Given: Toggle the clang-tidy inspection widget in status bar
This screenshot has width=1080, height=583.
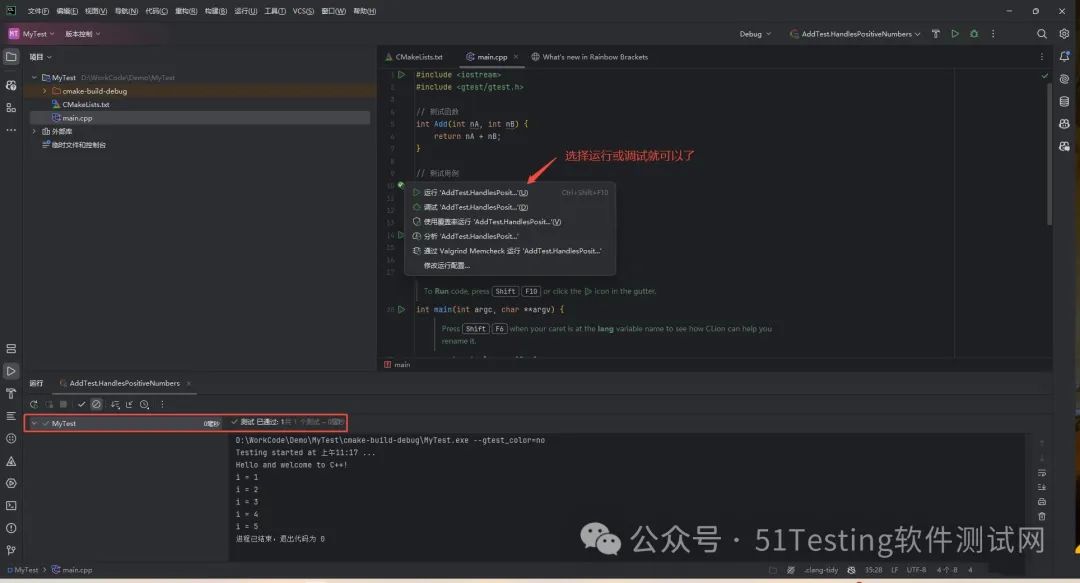Looking at the screenshot, I should pyautogui.click(x=822, y=569).
